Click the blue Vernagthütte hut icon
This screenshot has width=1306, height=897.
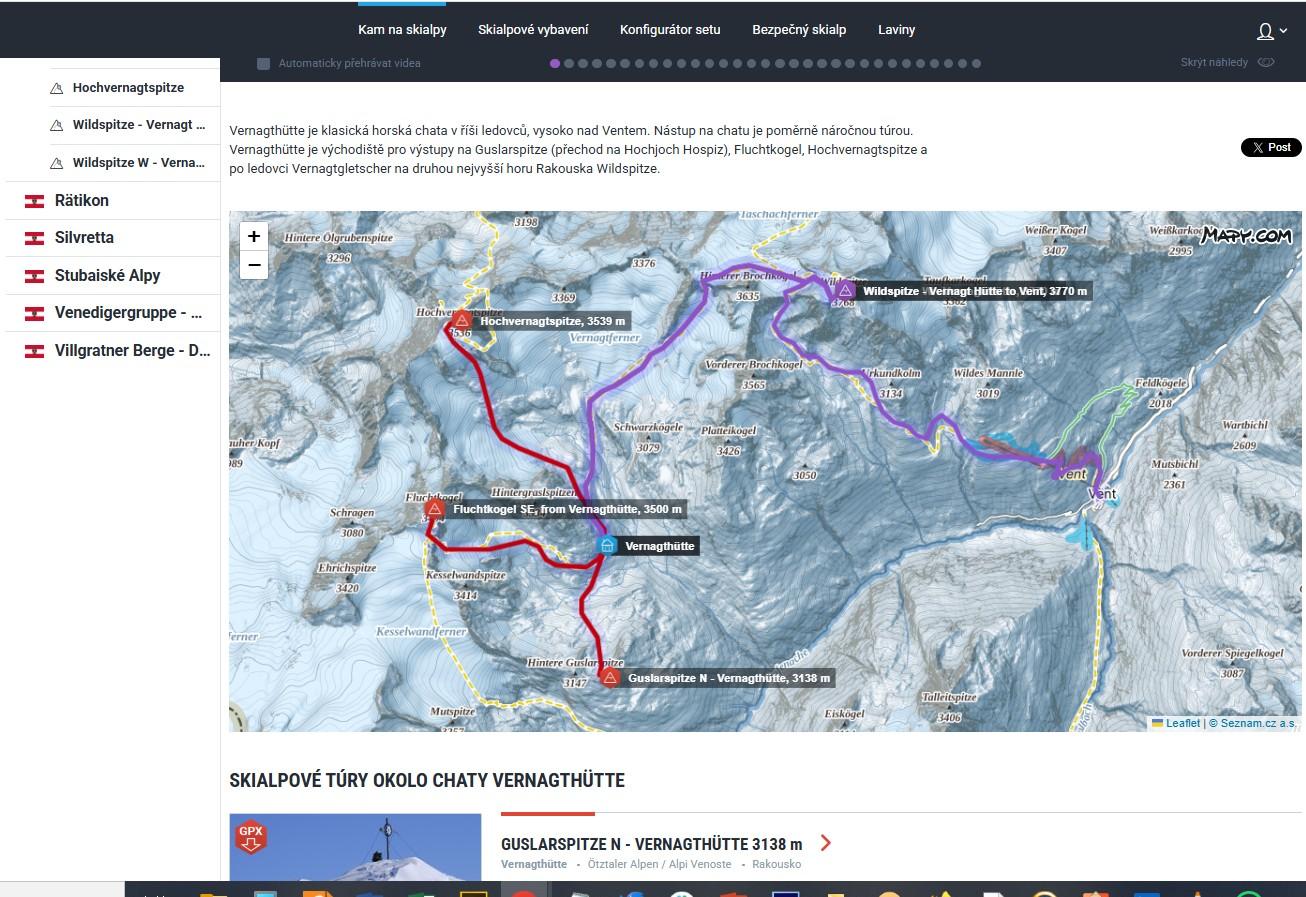point(606,545)
